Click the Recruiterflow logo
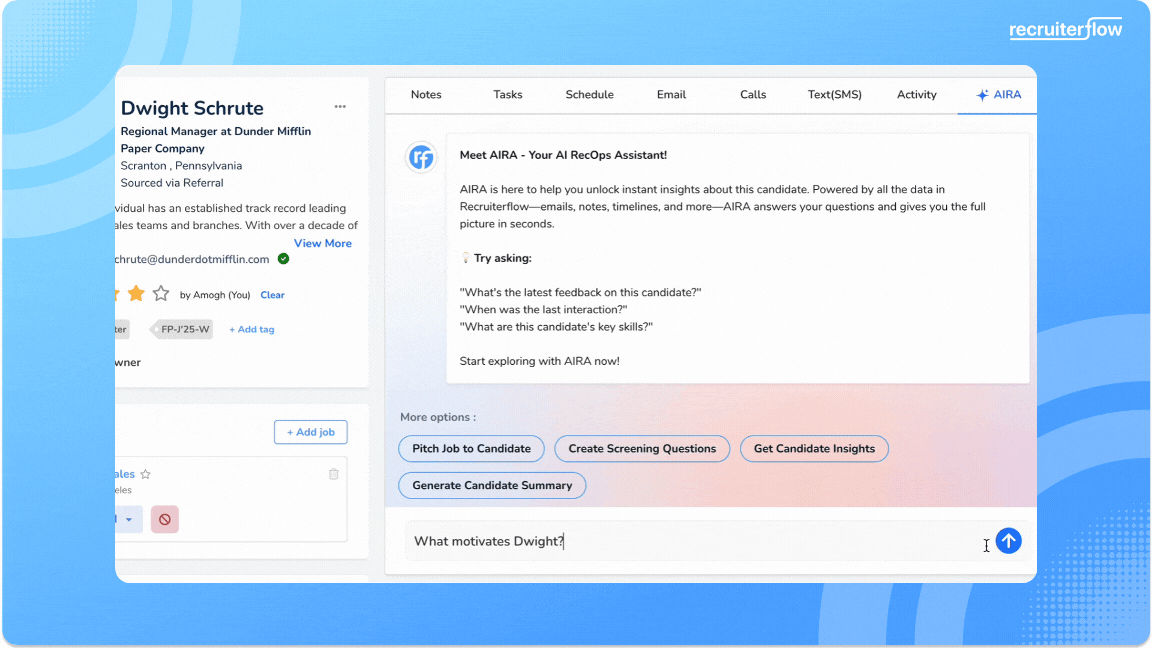Viewport: 1152px width, 648px height. click(1065, 29)
